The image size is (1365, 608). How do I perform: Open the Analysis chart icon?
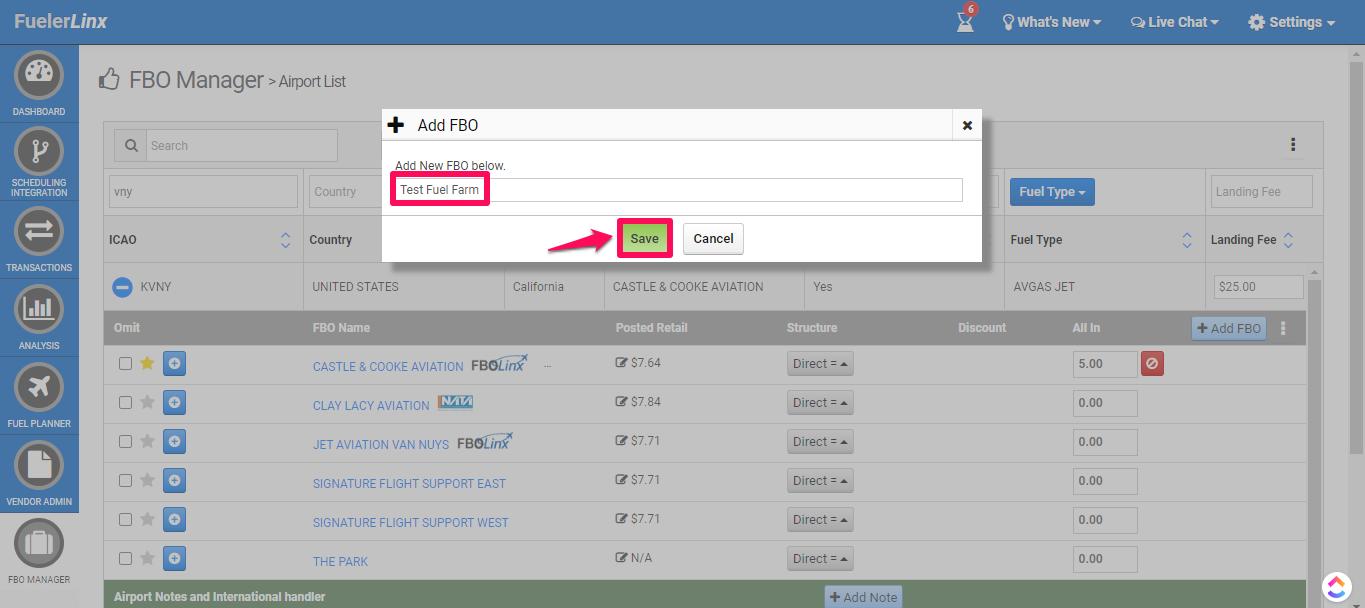tap(39, 309)
